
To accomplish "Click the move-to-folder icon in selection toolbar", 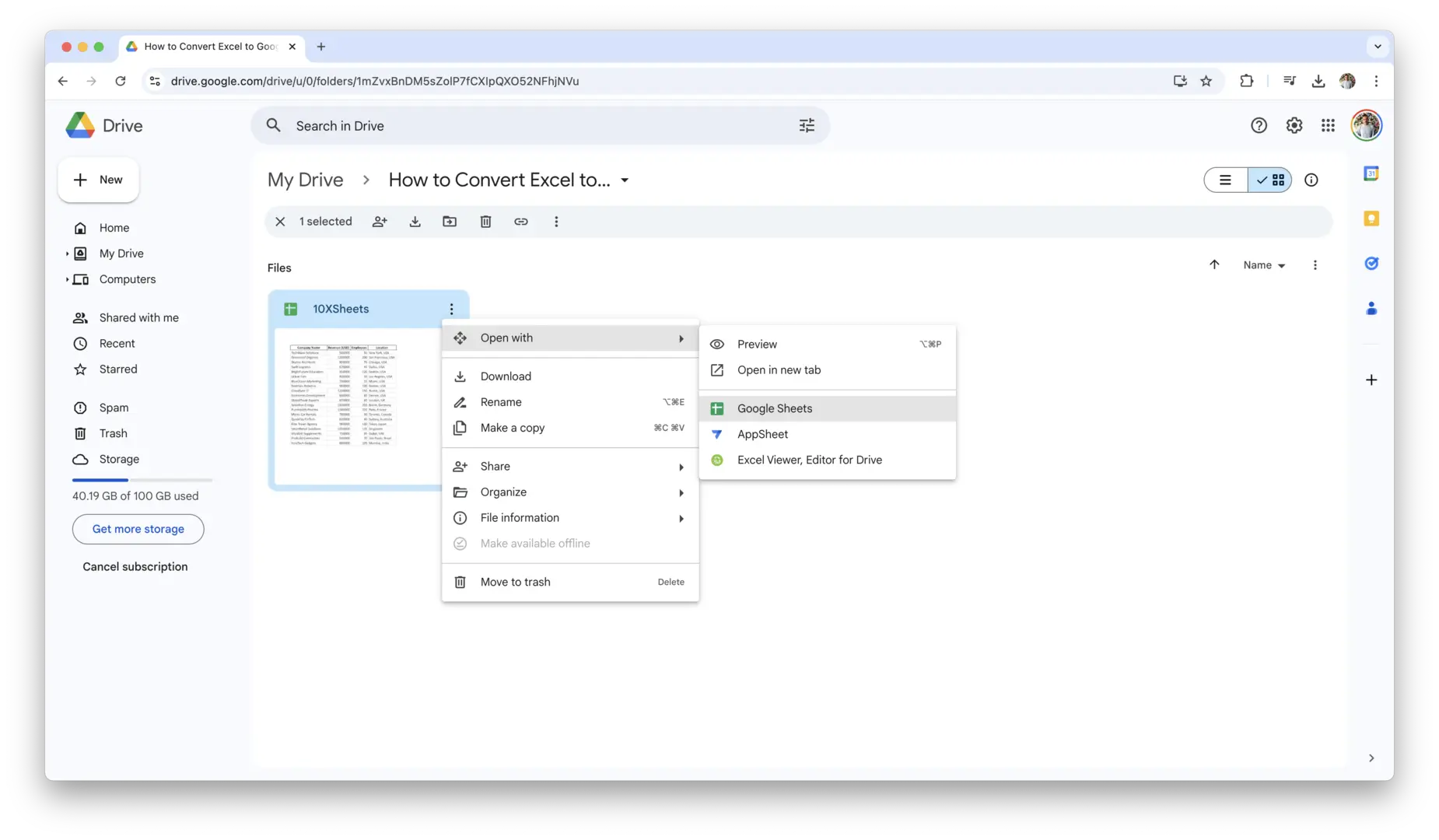I will pyautogui.click(x=450, y=222).
